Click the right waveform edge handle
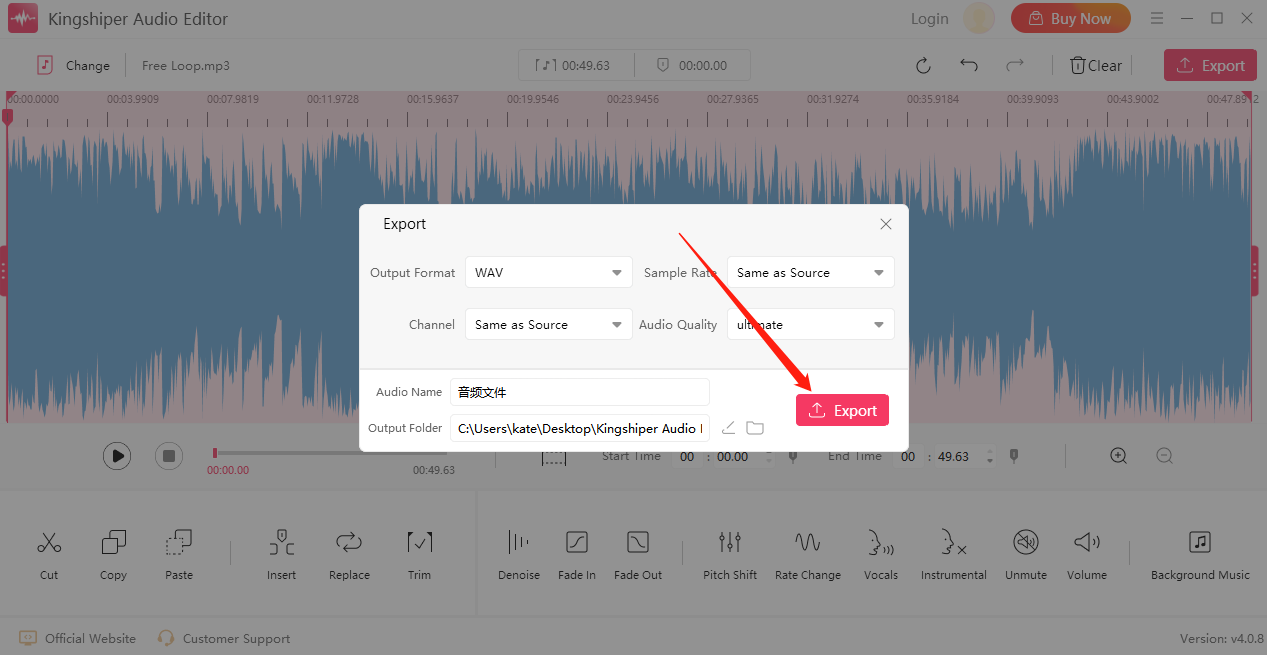 coord(1255,271)
